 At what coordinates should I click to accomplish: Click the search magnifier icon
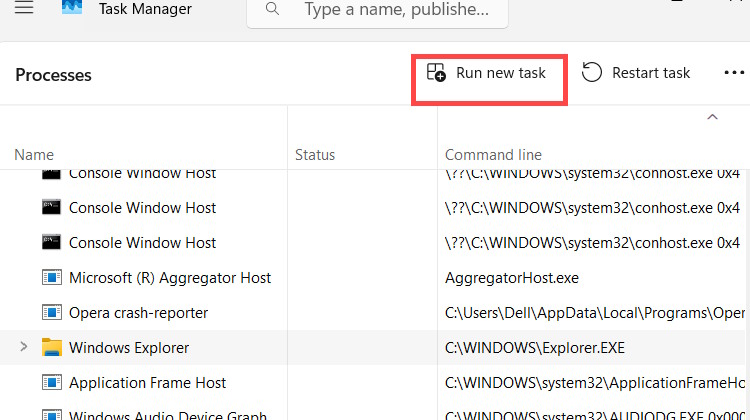point(272,9)
